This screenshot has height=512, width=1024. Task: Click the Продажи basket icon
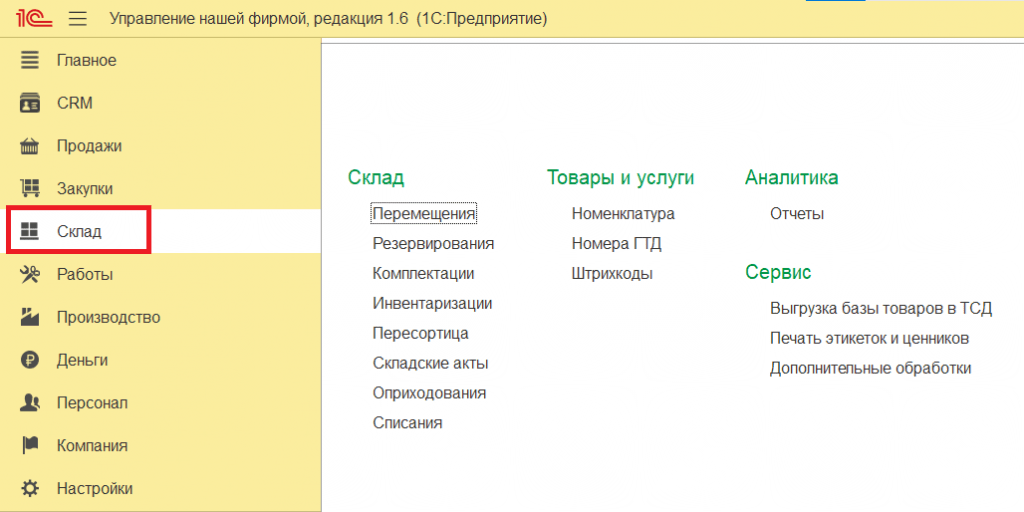pyautogui.click(x=30, y=146)
